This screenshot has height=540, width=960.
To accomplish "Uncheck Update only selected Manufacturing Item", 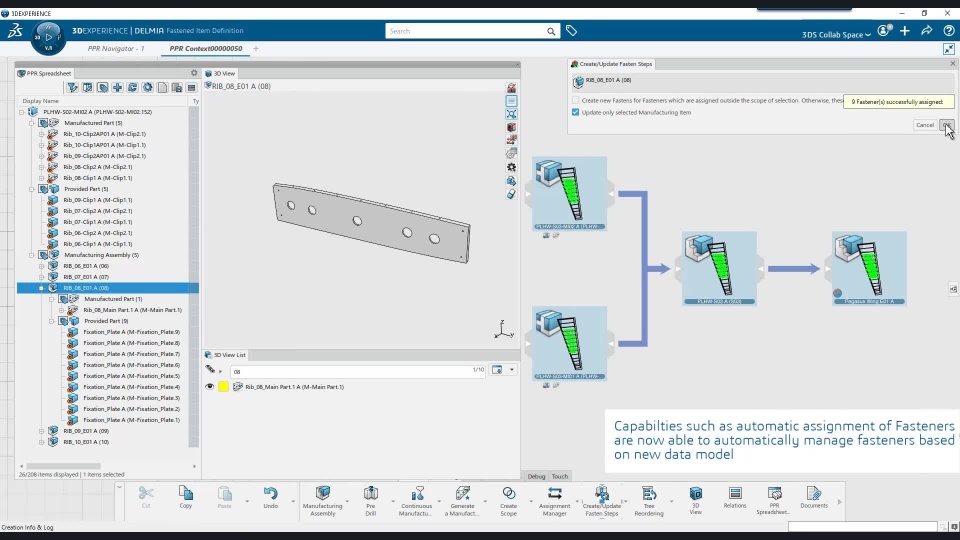I will click(576, 113).
